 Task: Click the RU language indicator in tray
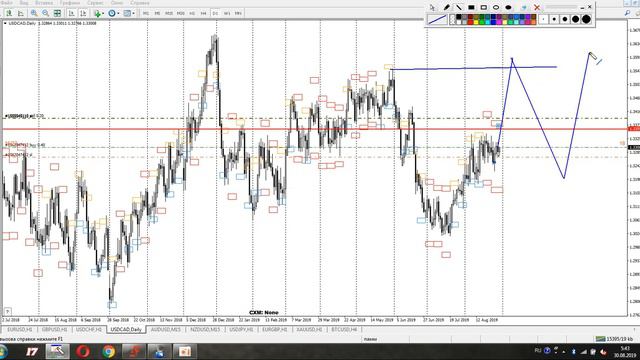coord(538,351)
